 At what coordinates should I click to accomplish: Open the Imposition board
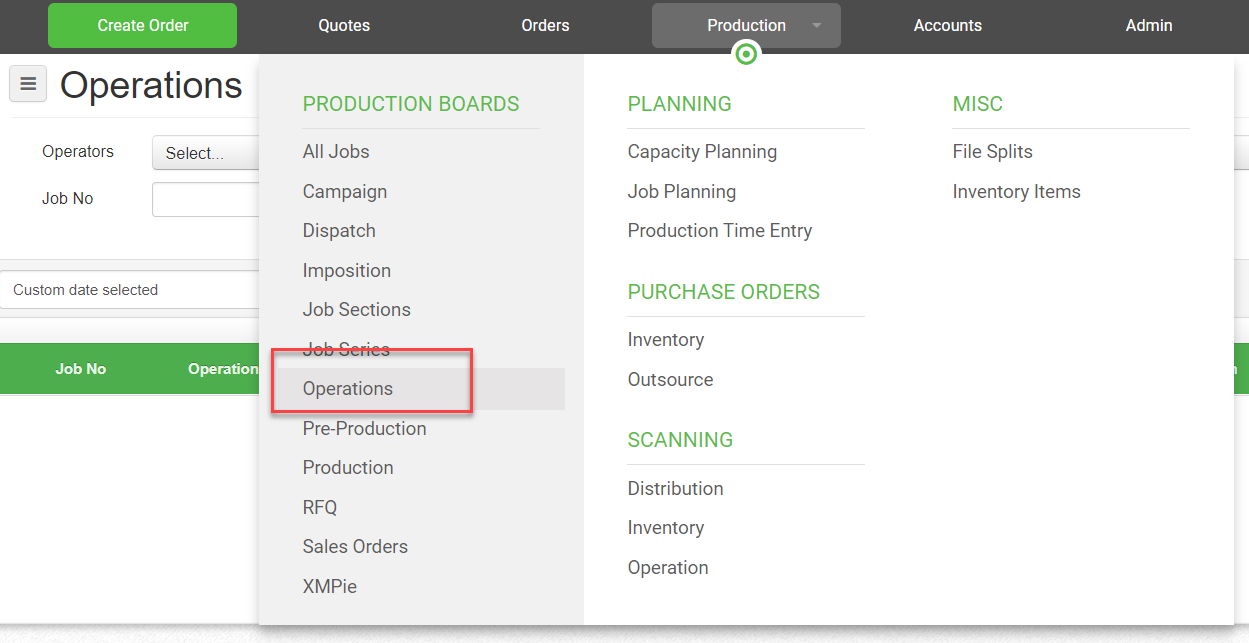coord(346,271)
